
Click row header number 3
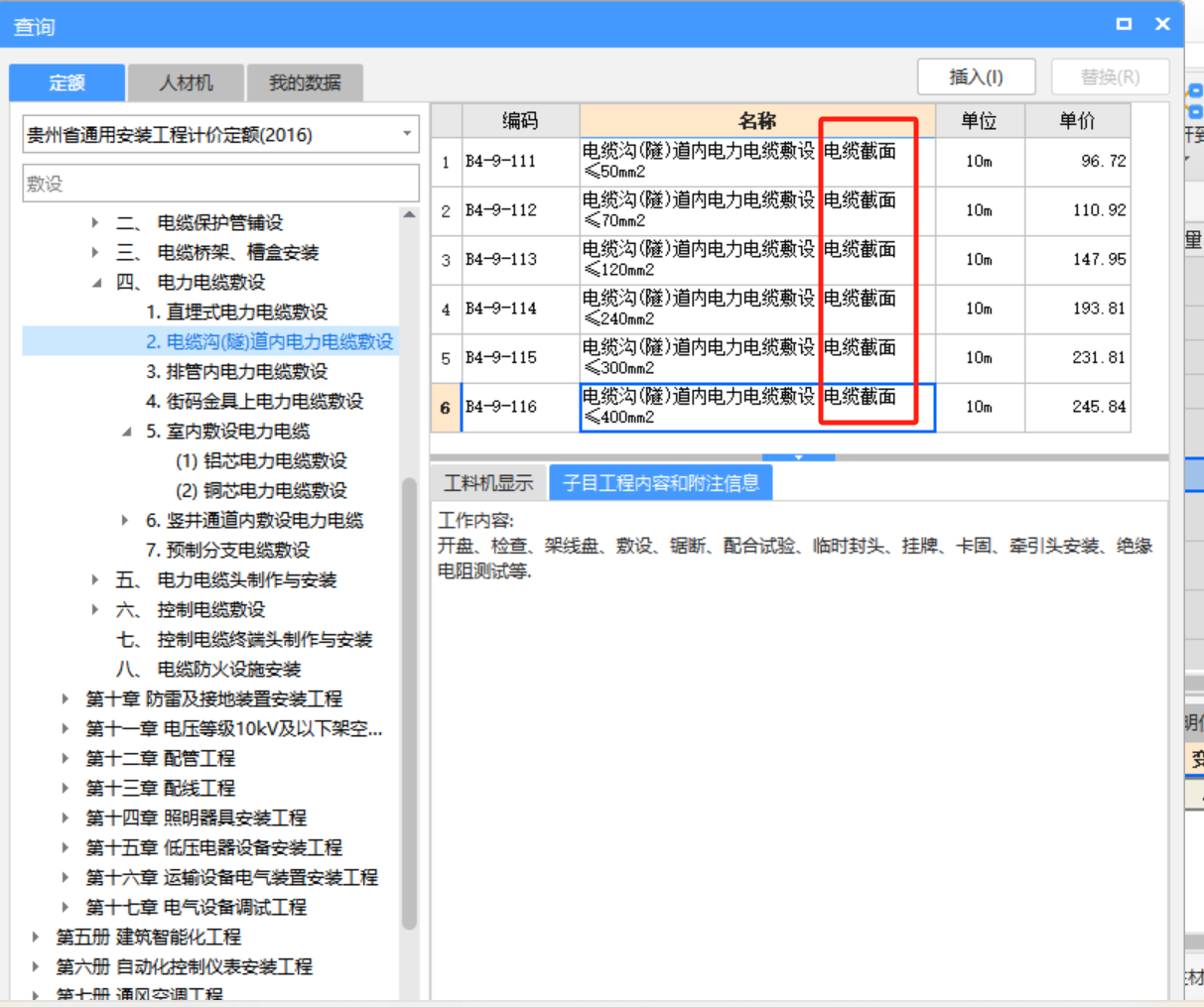tap(446, 259)
